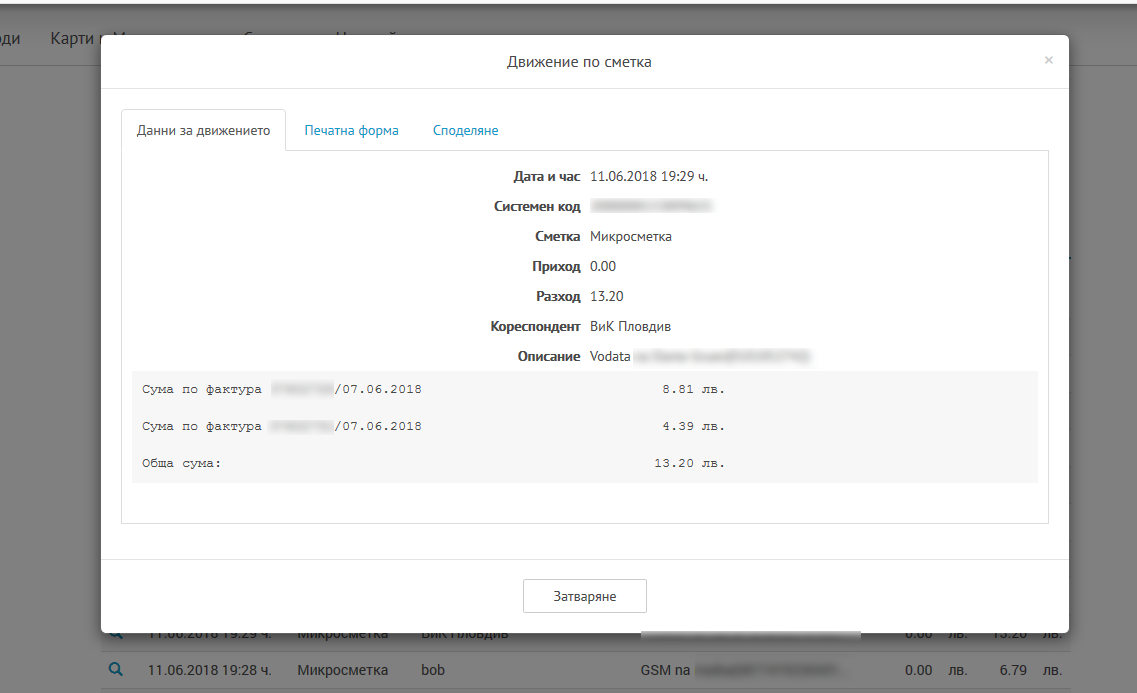1137x693 pixels.
Task: Close the dialog with the × icon
Action: click(x=1048, y=60)
